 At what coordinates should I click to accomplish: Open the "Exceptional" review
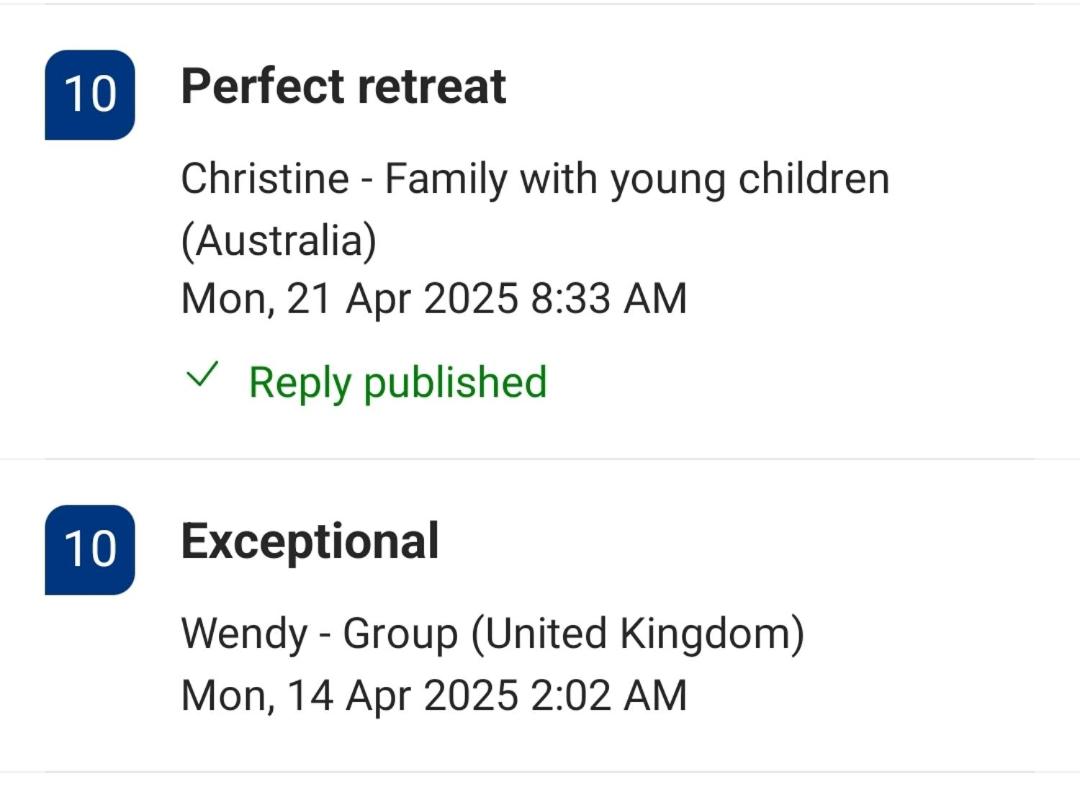(309, 542)
